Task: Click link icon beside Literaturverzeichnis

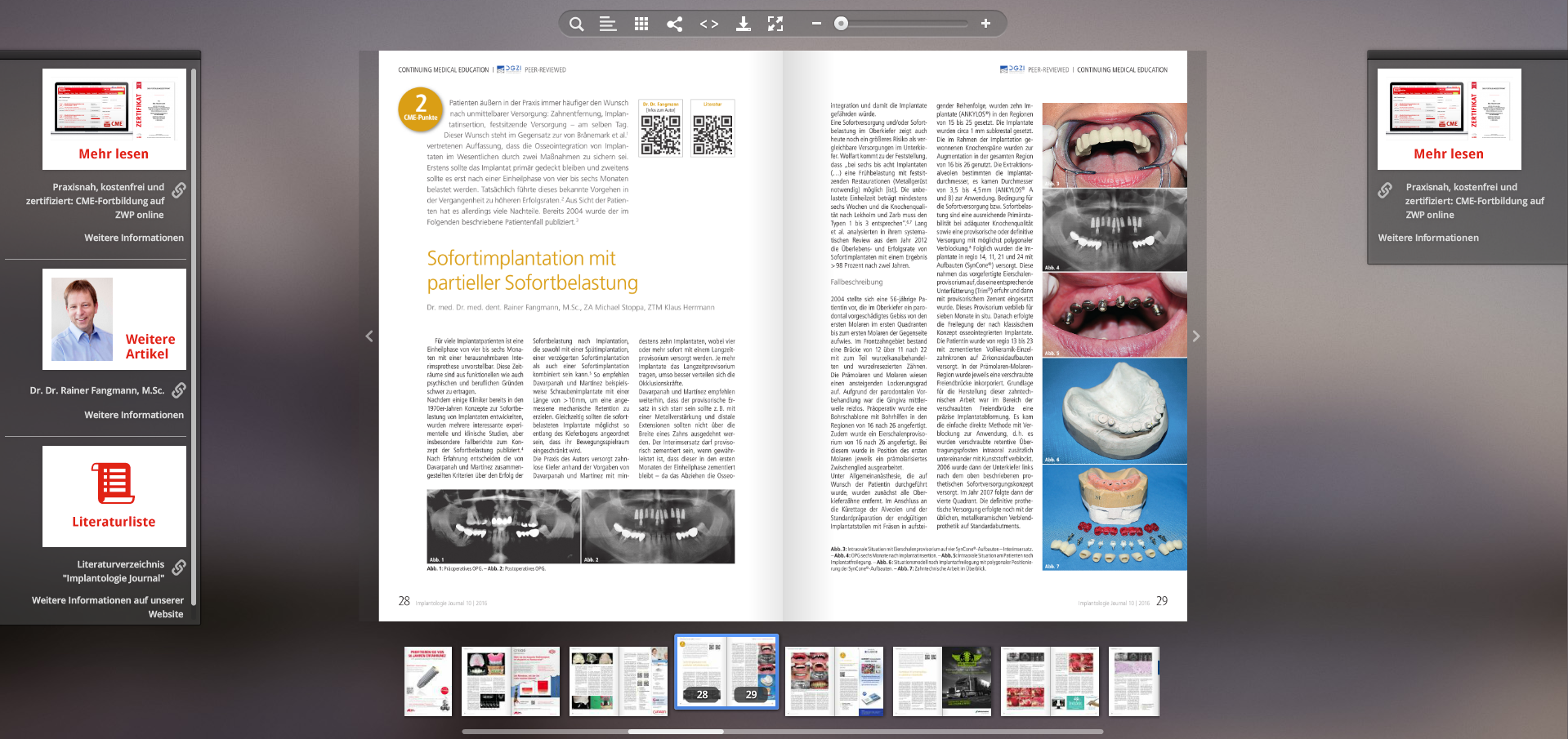Action: pyautogui.click(x=178, y=567)
